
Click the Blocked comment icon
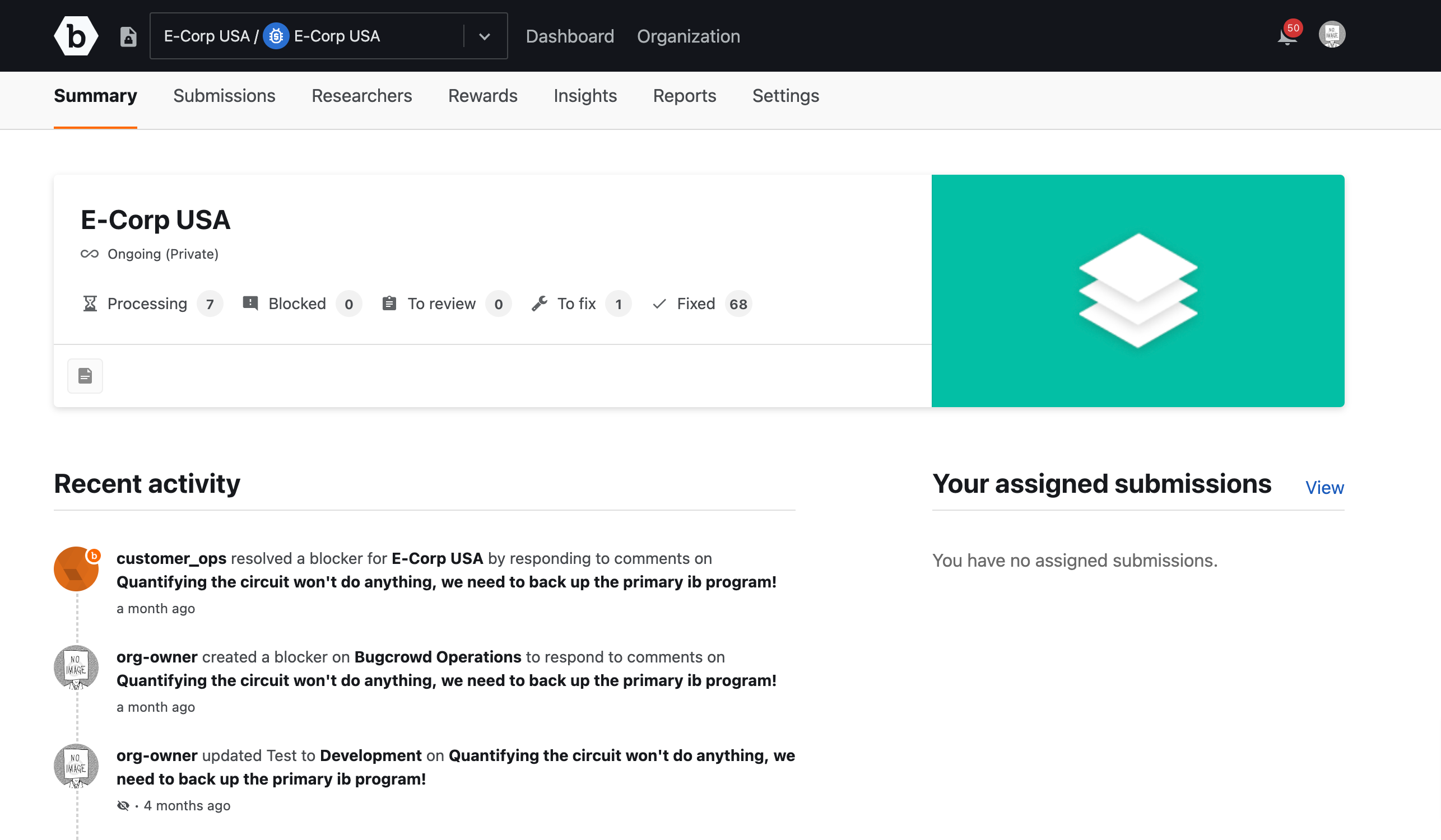250,304
